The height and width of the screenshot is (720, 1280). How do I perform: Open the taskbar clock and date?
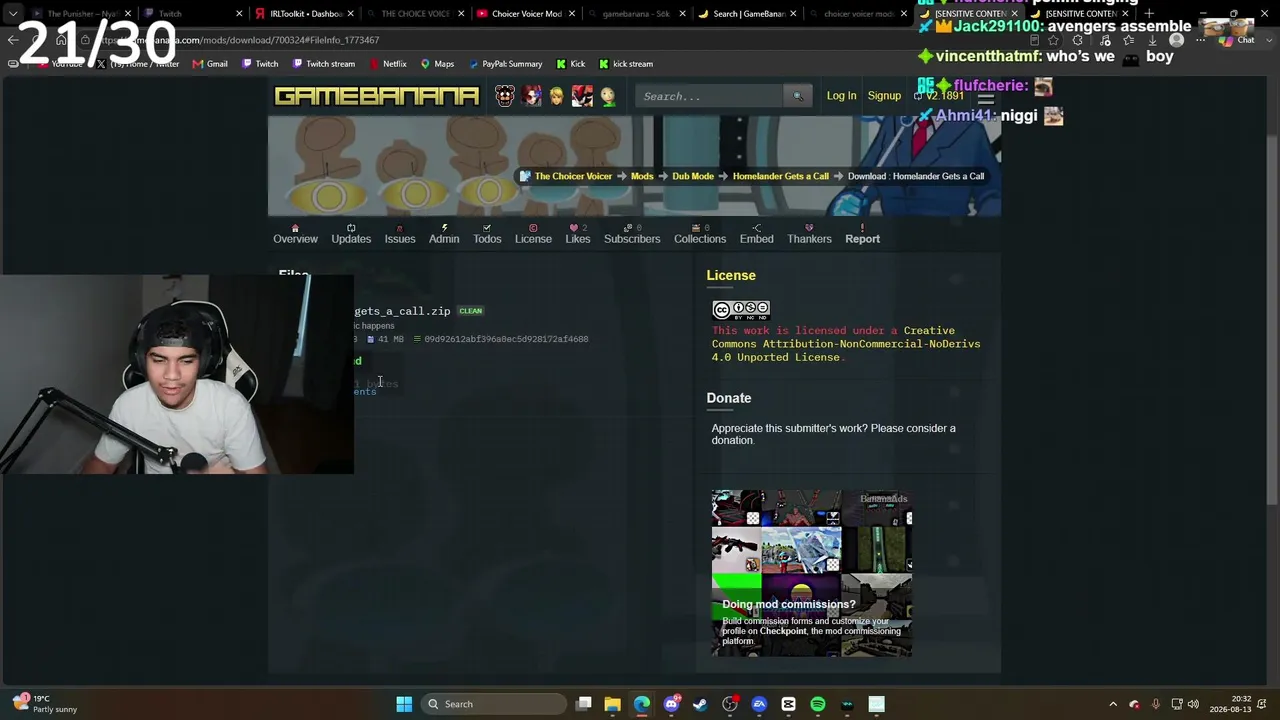point(1229,704)
